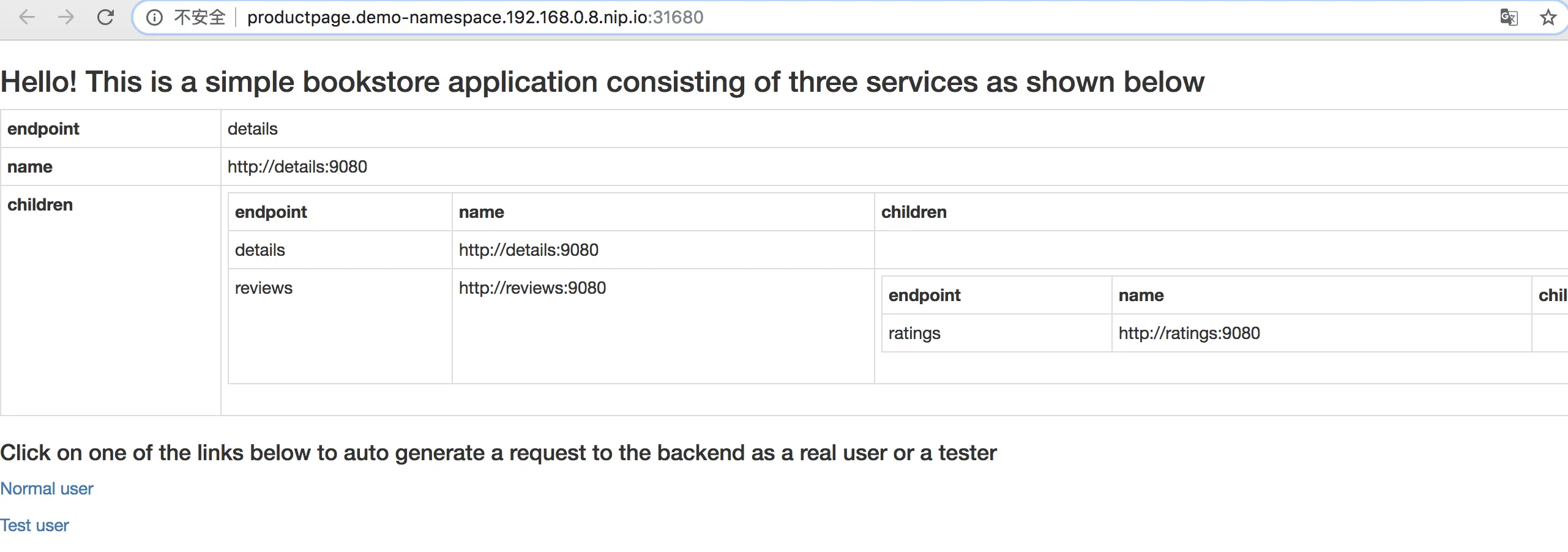
Task: Open the Normal user link
Action: (47, 488)
